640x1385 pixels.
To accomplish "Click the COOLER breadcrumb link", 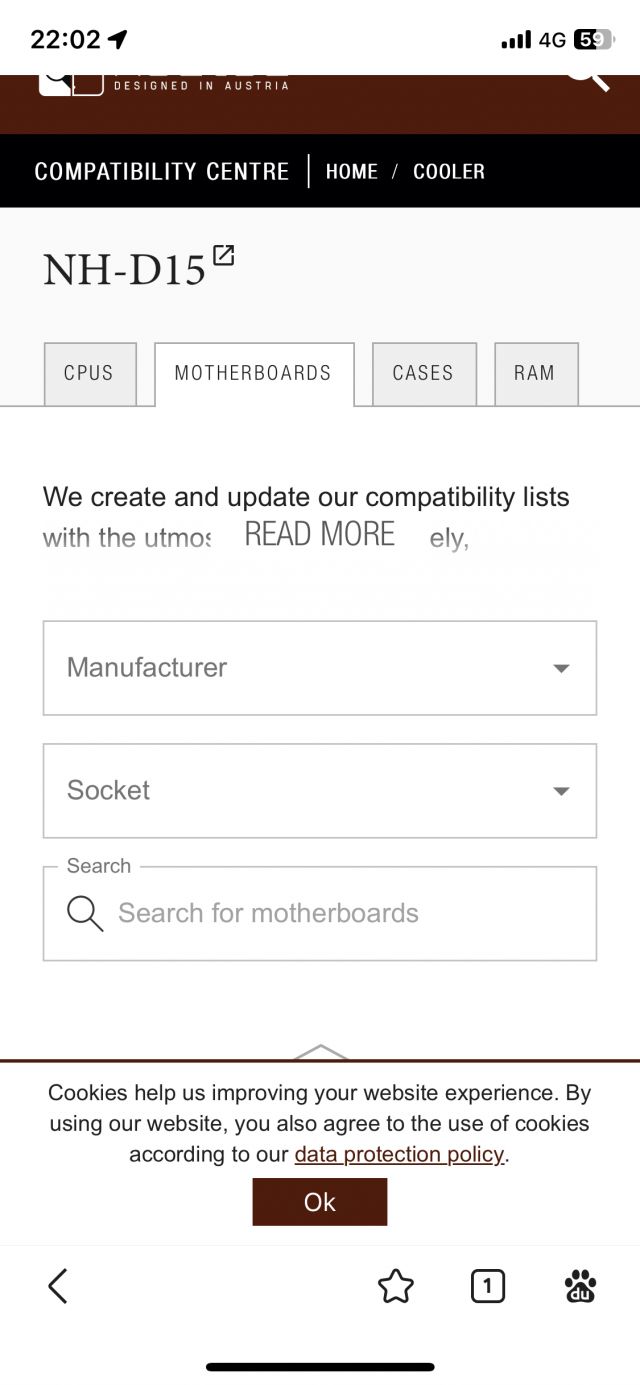I will point(449,172).
